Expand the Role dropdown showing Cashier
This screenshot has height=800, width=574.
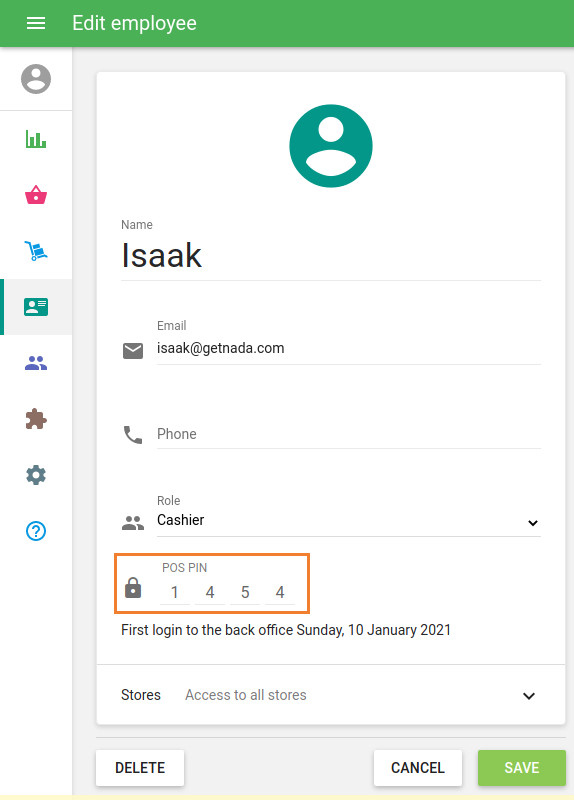(348, 520)
